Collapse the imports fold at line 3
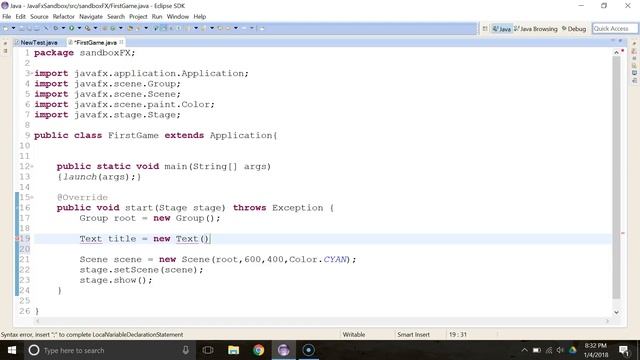The width and height of the screenshot is (640, 360). pyautogui.click(x=32, y=73)
